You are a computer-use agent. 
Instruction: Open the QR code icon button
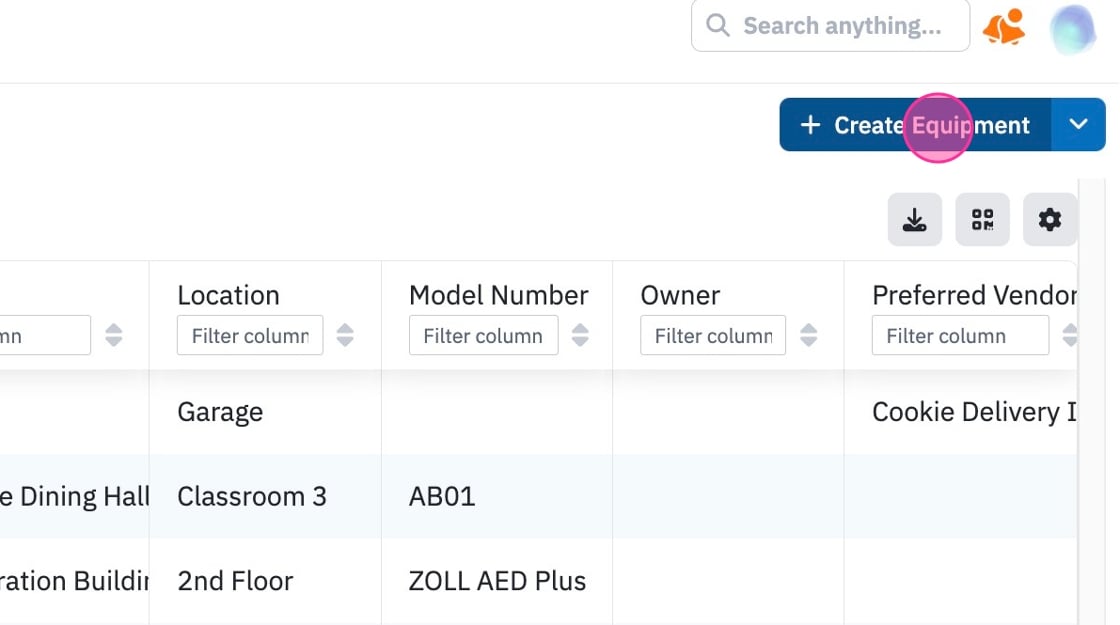[982, 219]
